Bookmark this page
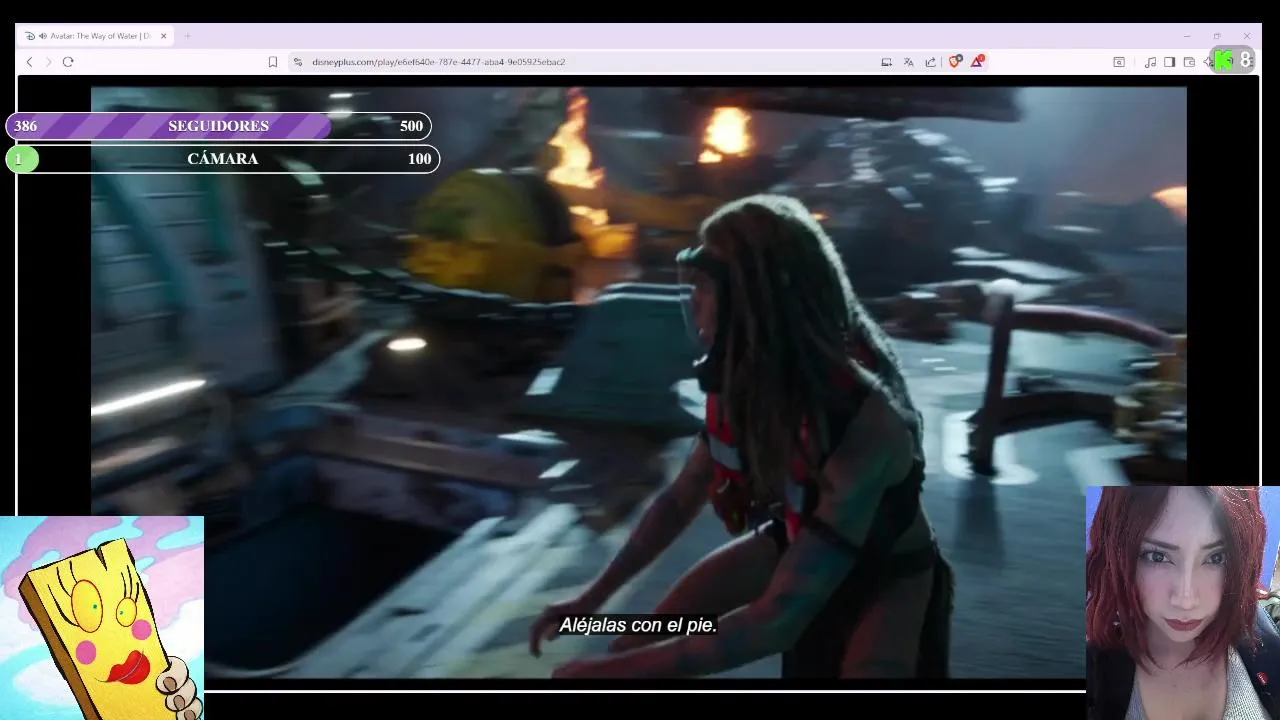The width and height of the screenshot is (1280, 720). pyautogui.click(x=272, y=62)
